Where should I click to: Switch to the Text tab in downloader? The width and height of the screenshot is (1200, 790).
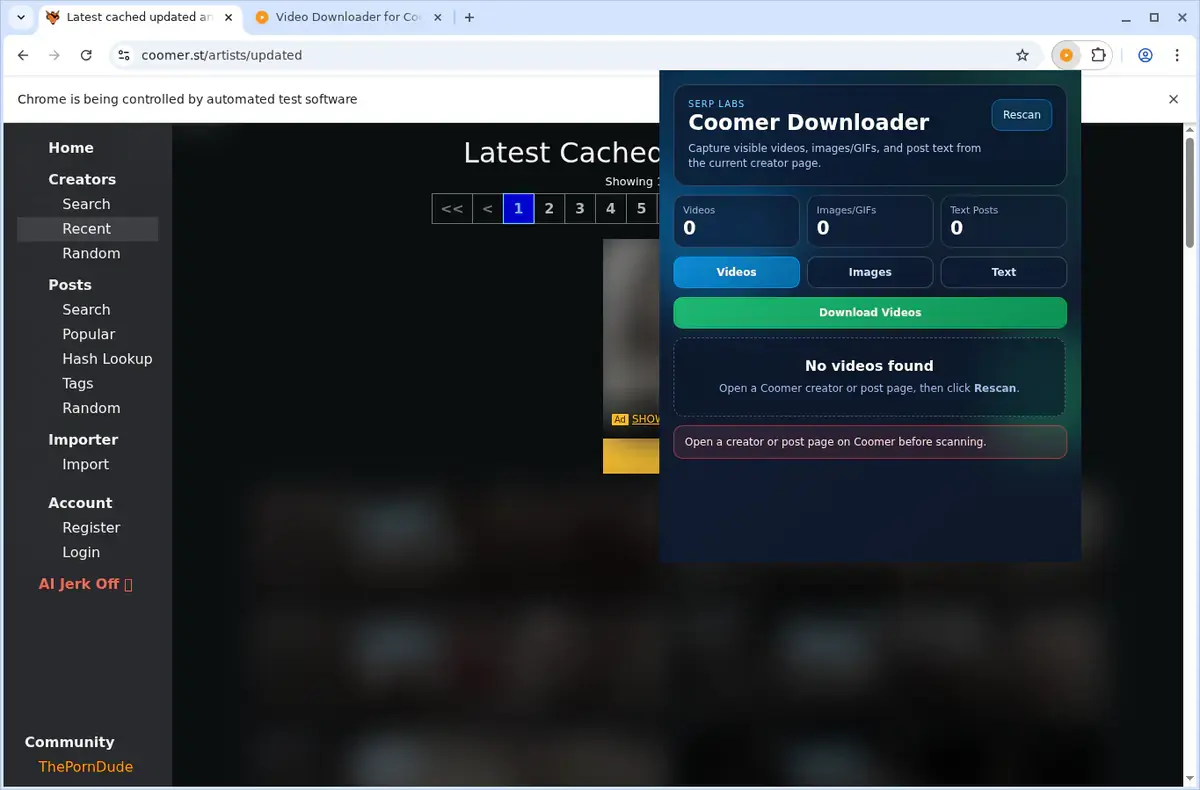click(x=1003, y=272)
